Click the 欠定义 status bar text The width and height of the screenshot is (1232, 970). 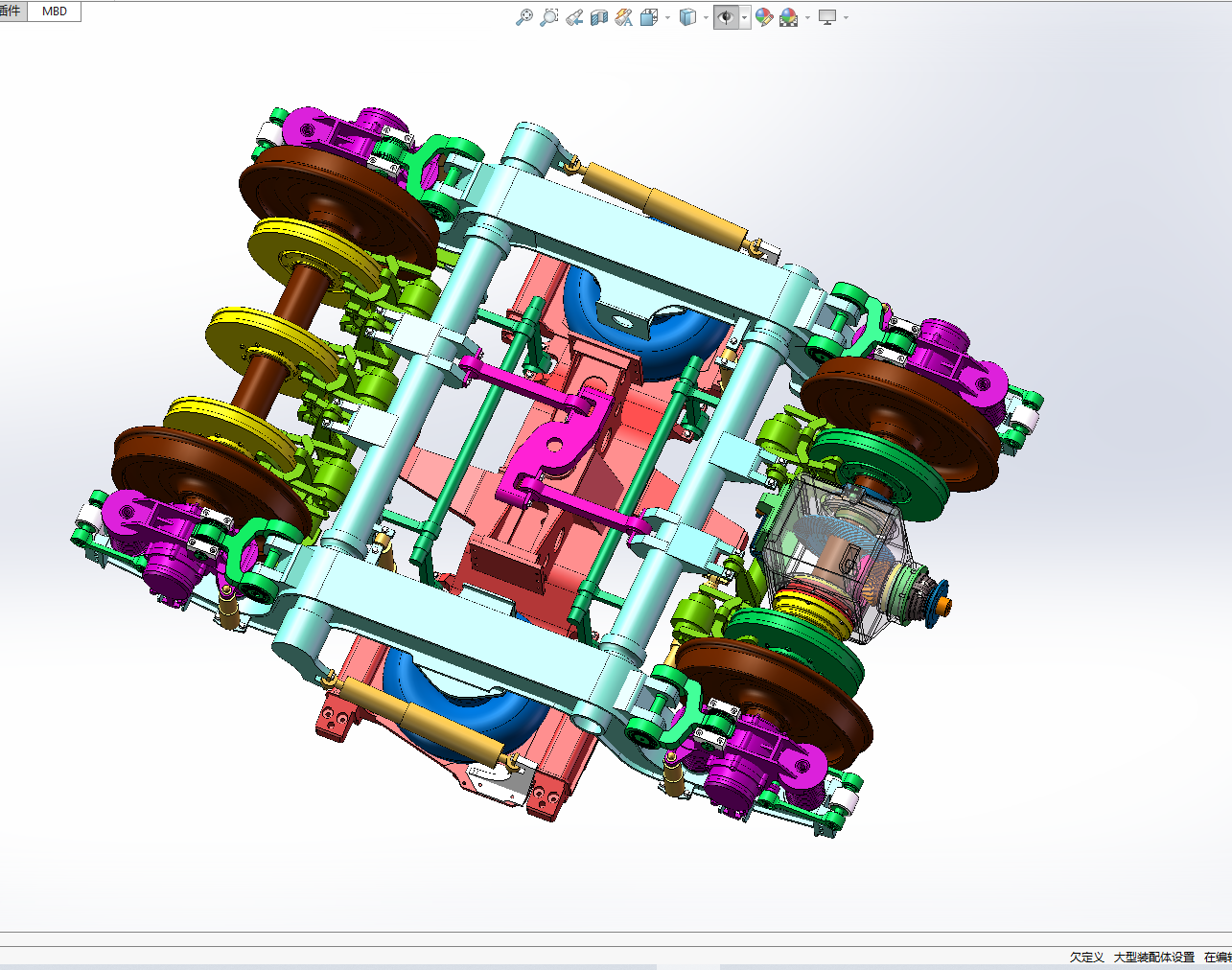click(1087, 958)
